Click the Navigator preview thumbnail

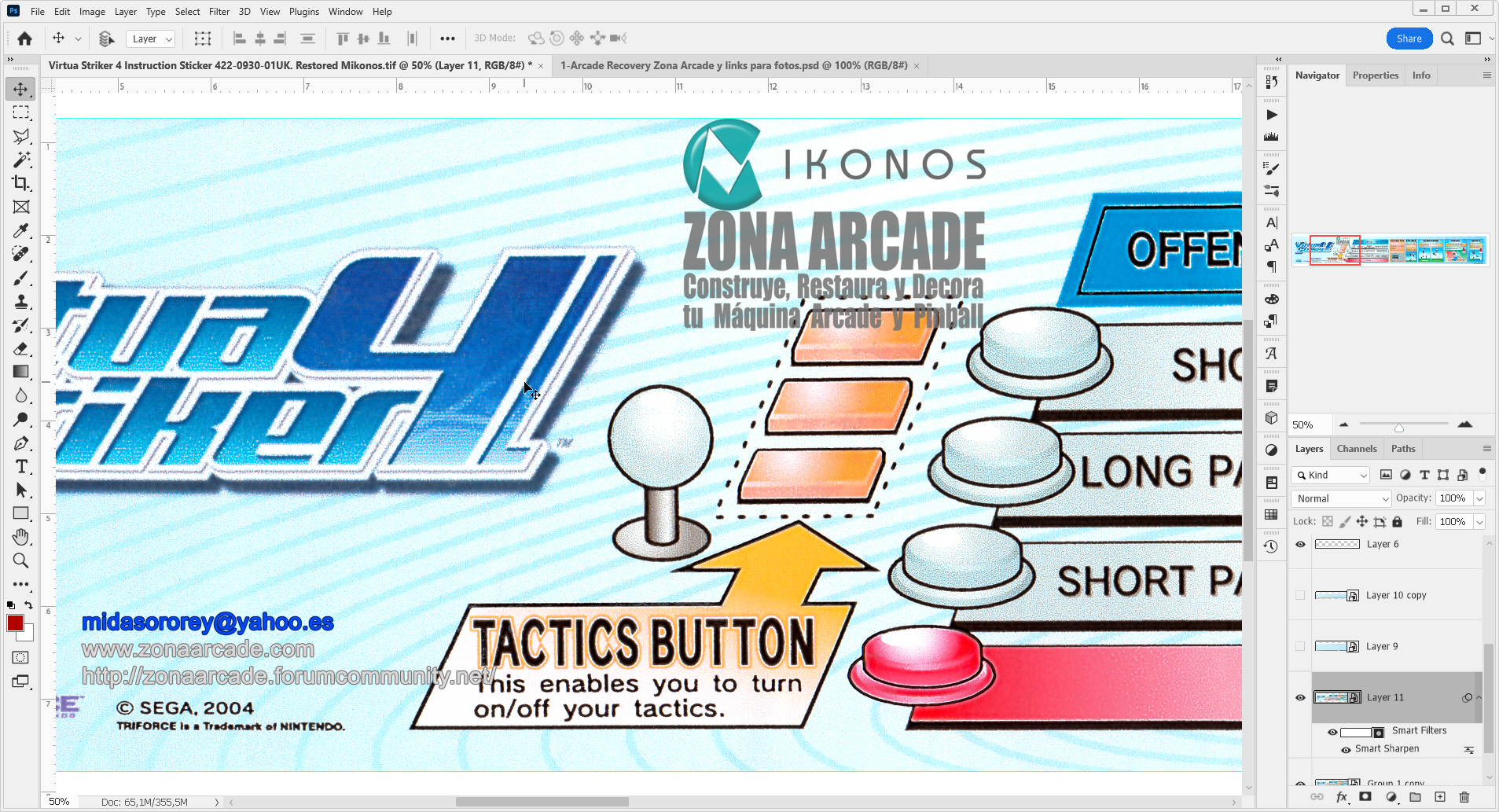pyautogui.click(x=1389, y=251)
